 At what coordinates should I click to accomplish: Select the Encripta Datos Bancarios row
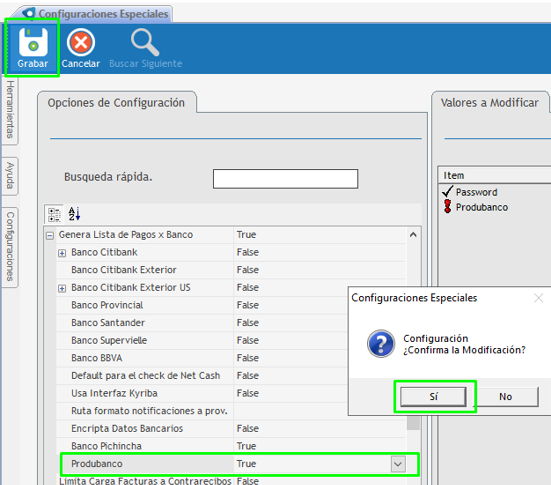pos(127,428)
